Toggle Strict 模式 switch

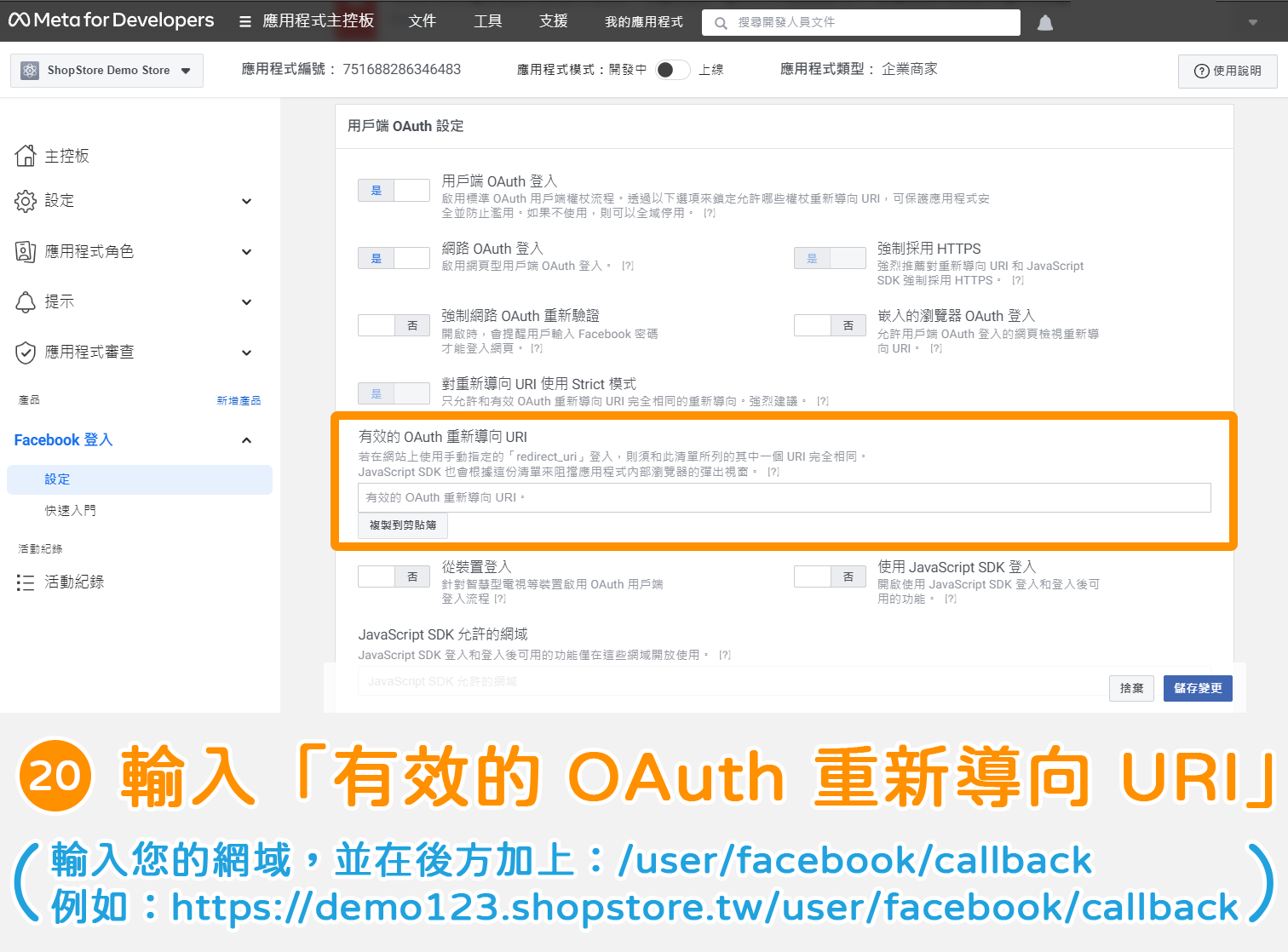(394, 393)
